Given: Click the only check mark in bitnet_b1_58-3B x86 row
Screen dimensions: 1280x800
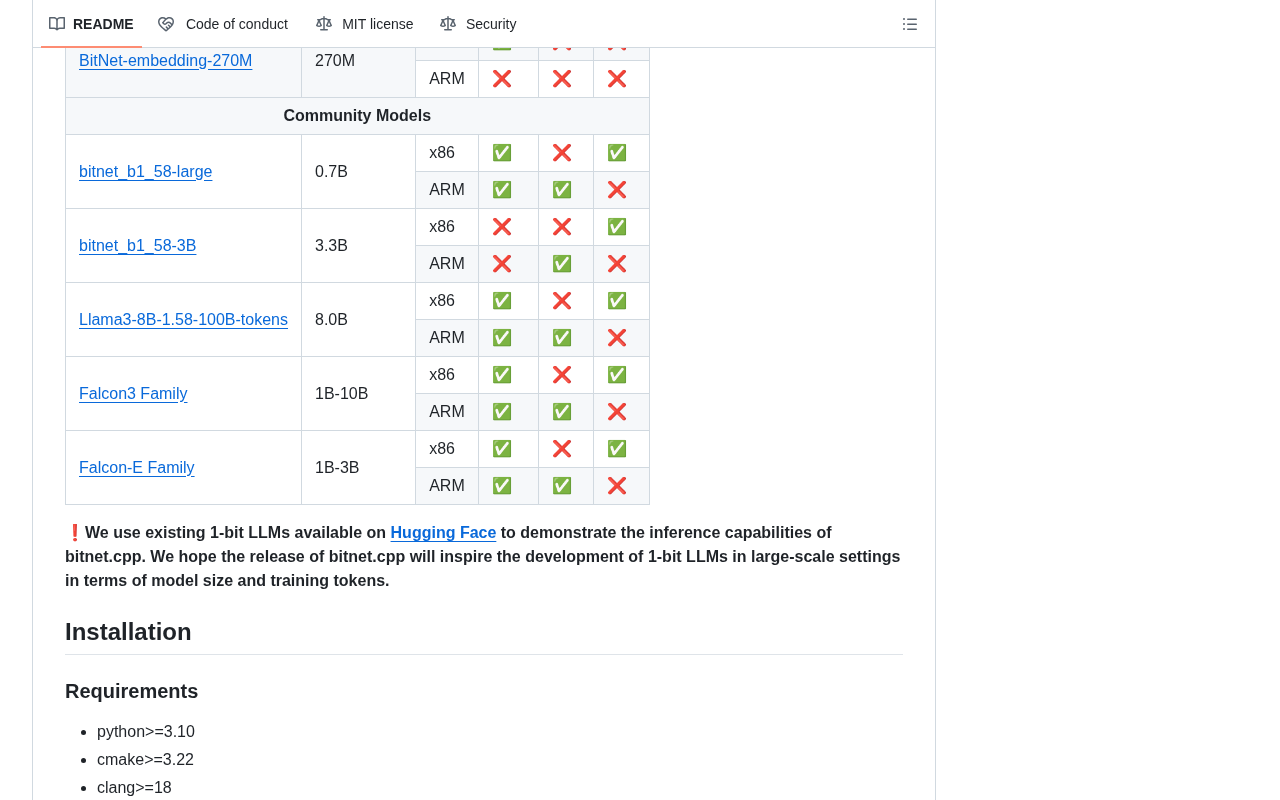Looking at the screenshot, I should (x=617, y=227).
